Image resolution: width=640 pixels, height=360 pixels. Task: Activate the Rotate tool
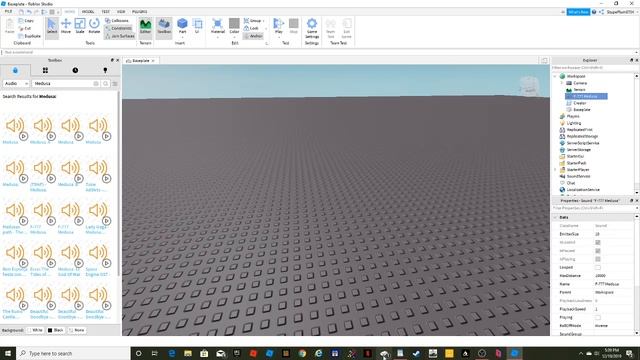click(x=94, y=27)
